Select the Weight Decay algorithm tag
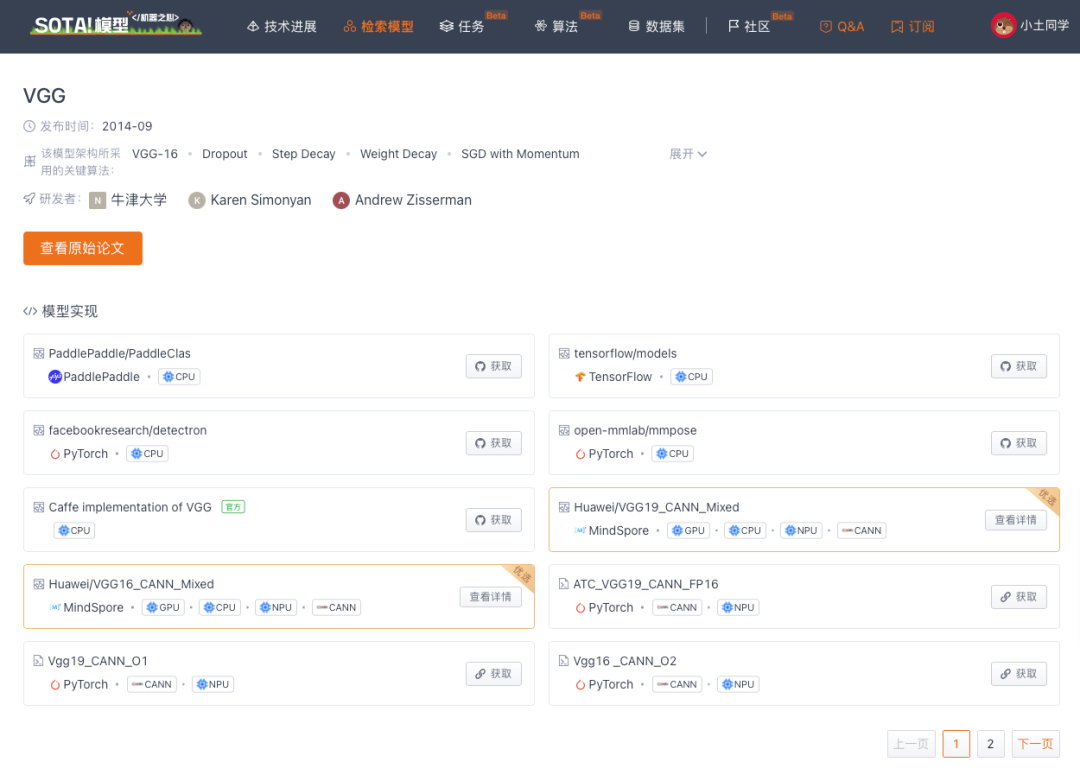The height and width of the screenshot is (781, 1080). (x=398, y=154)
